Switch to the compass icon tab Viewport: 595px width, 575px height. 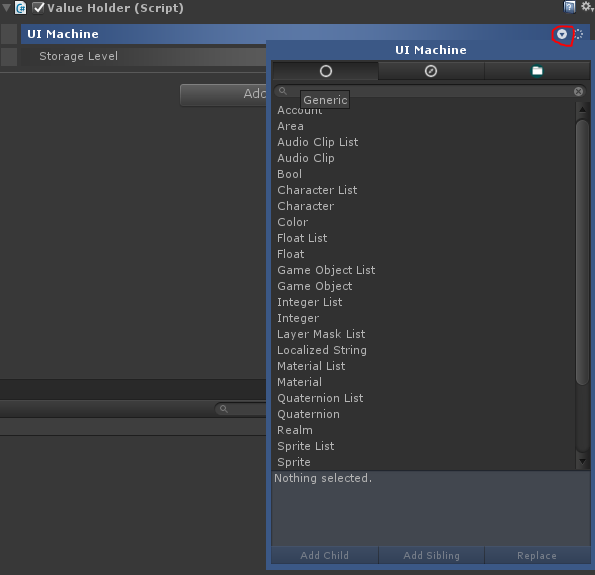[431, 71]
